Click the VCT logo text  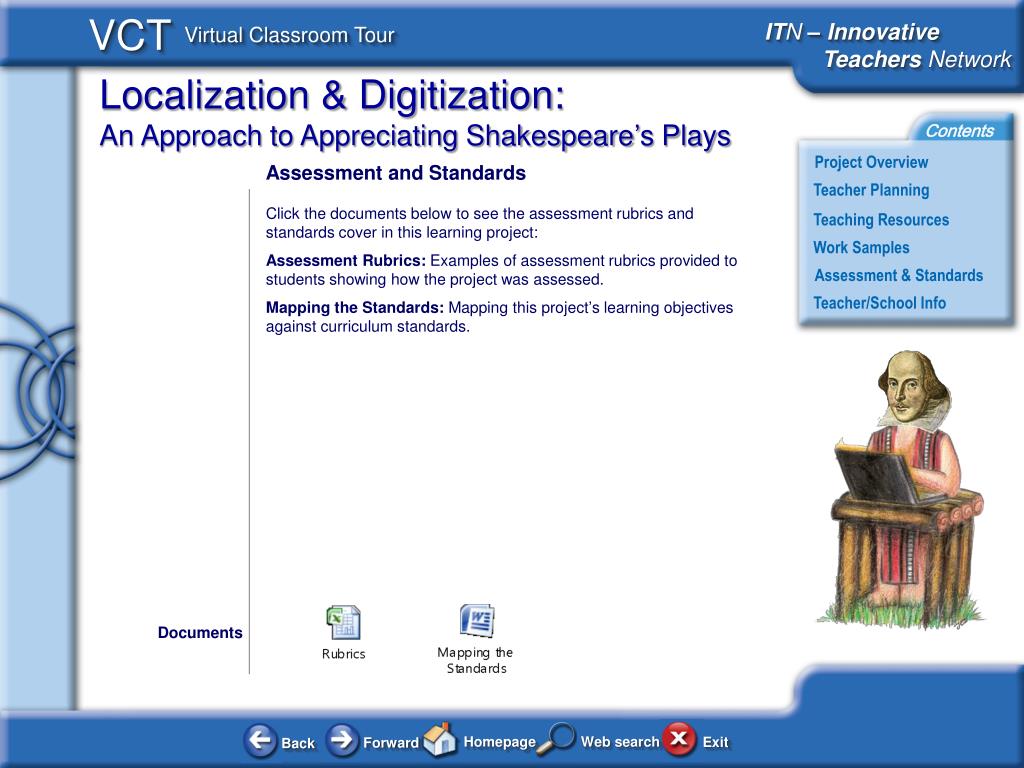tap(130, 35)
